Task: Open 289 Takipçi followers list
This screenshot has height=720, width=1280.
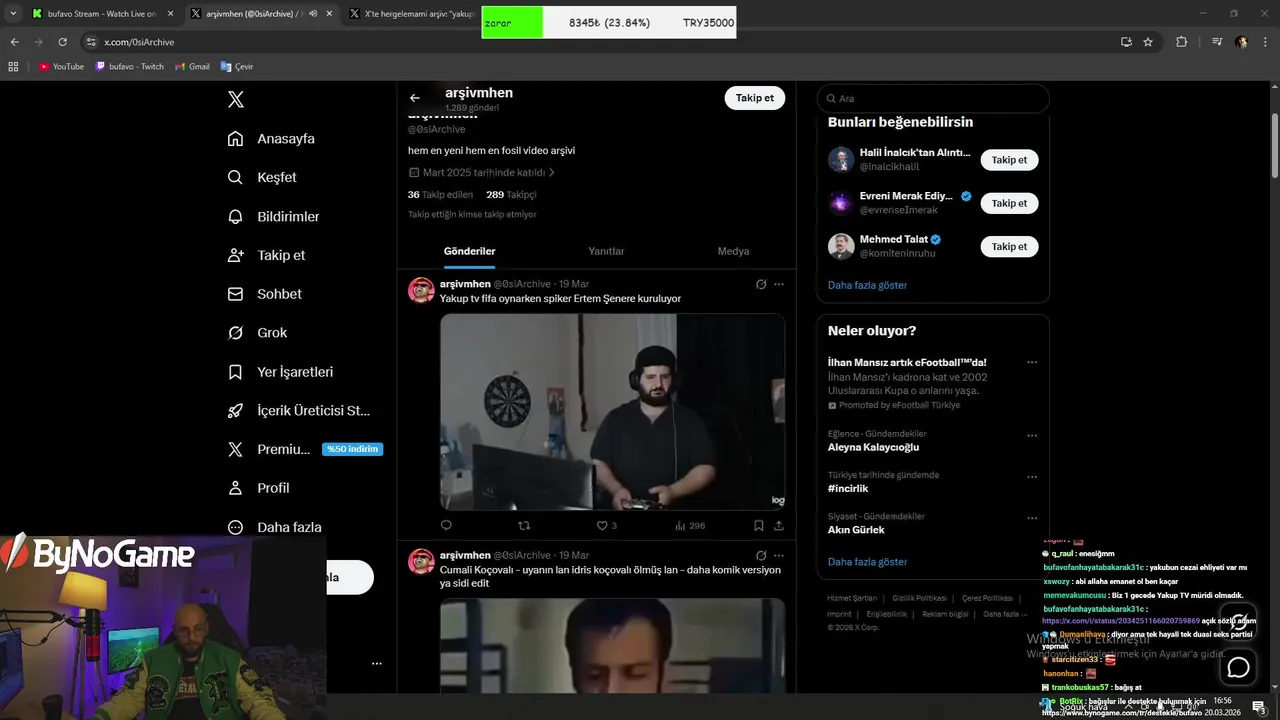Action: click(511, 195)
